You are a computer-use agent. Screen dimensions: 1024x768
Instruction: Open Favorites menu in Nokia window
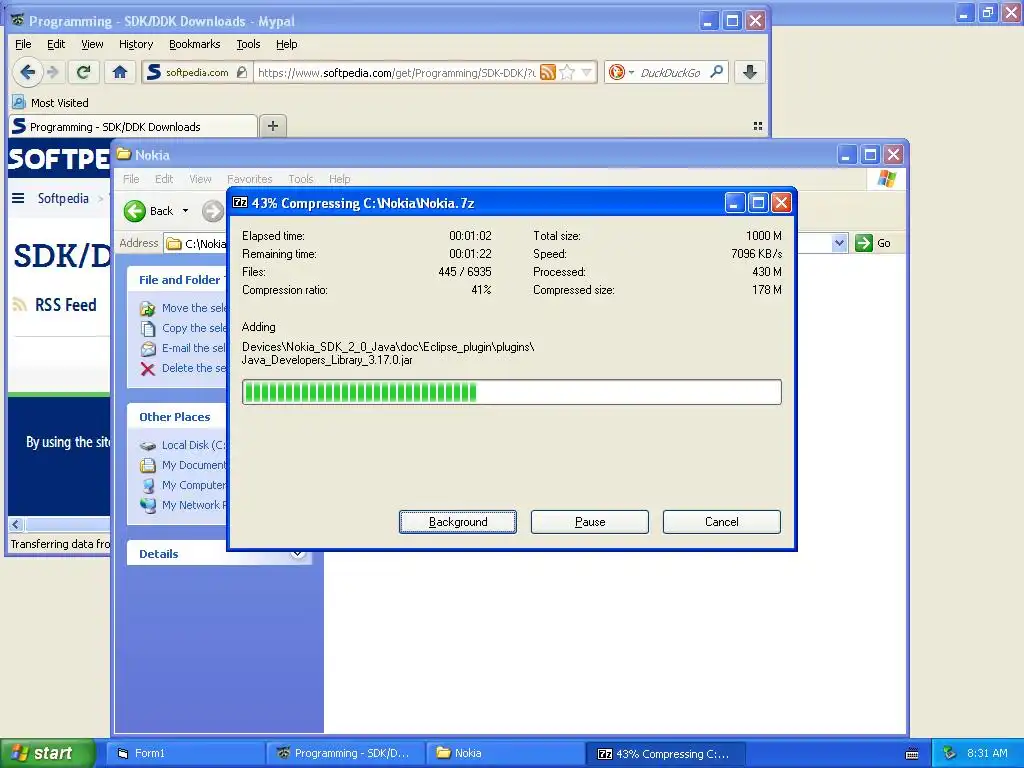tap(249, 179)
